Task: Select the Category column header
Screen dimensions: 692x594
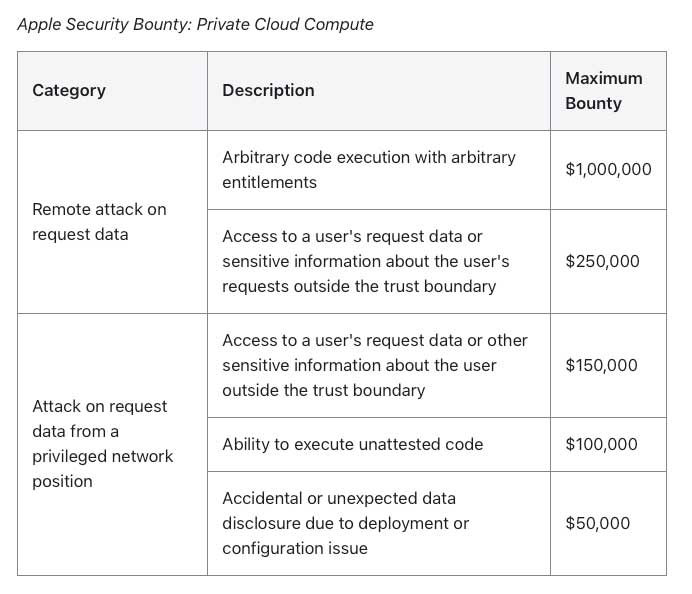Action: pos(69,90)
